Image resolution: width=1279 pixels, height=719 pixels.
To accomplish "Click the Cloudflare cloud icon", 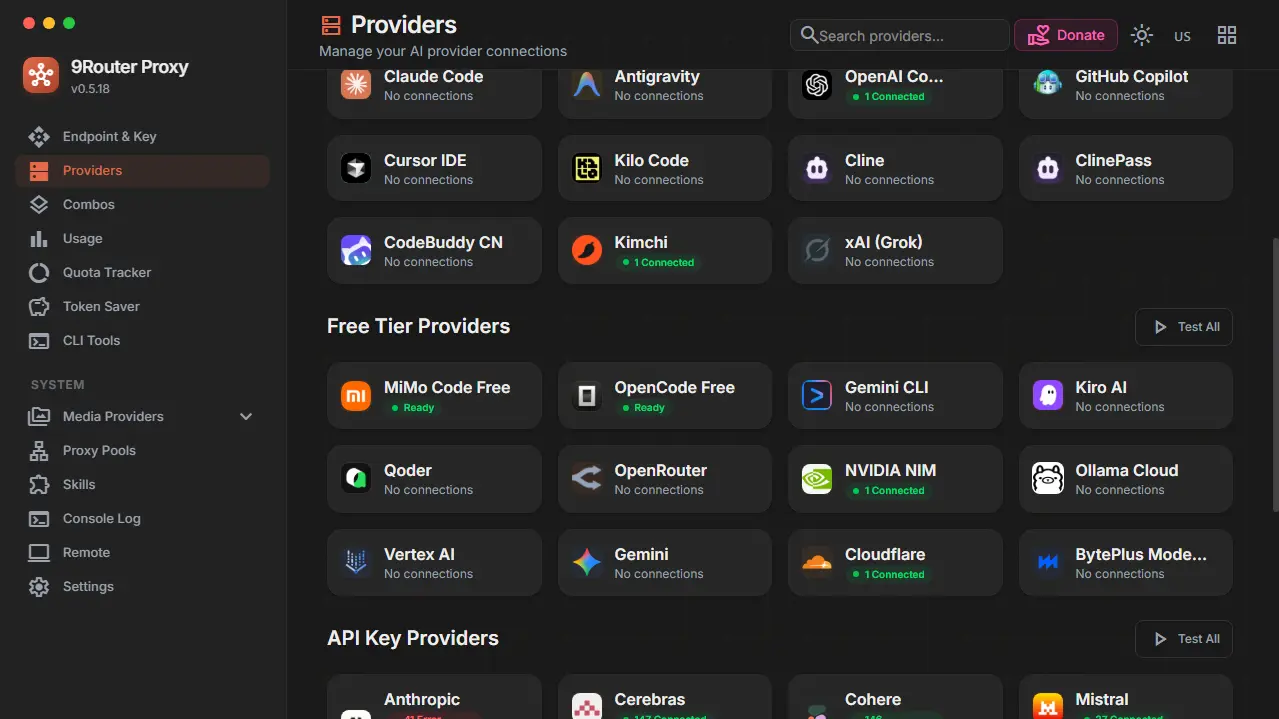I will point(817,562).
